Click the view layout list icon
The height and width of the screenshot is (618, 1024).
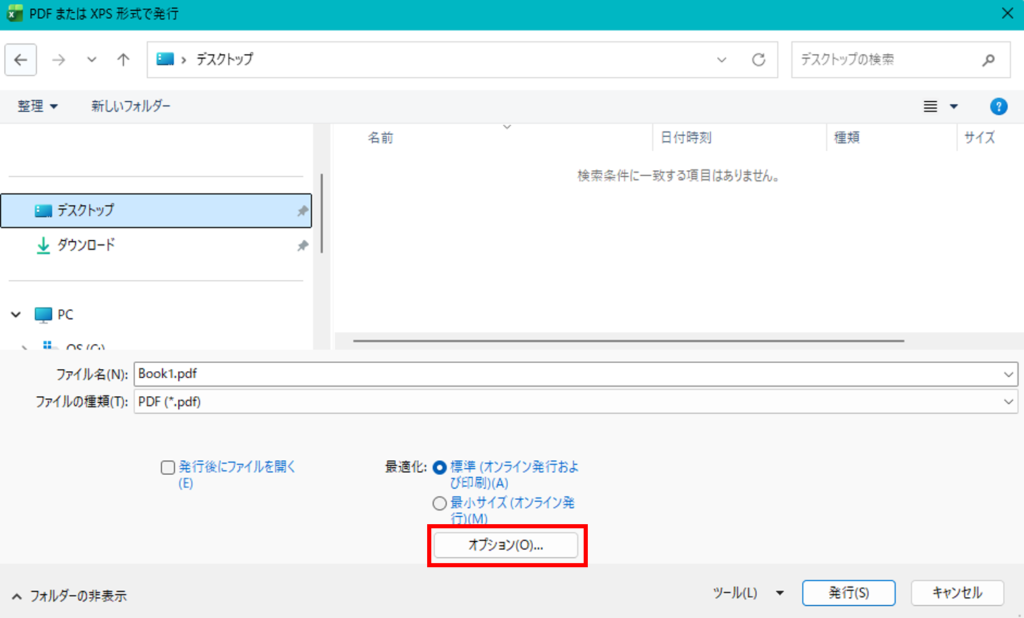coord(931,106)
